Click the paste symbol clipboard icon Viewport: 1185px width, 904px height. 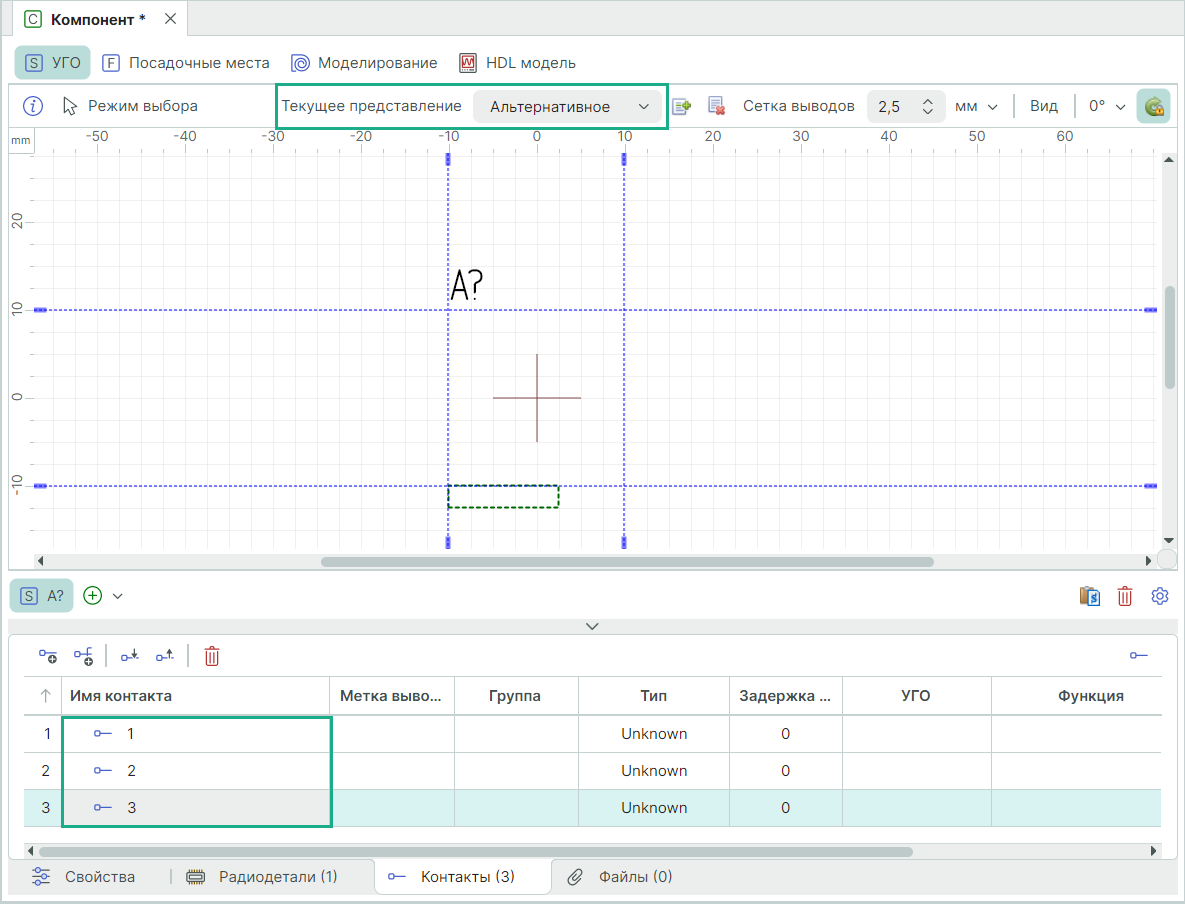click(1090, 596)
